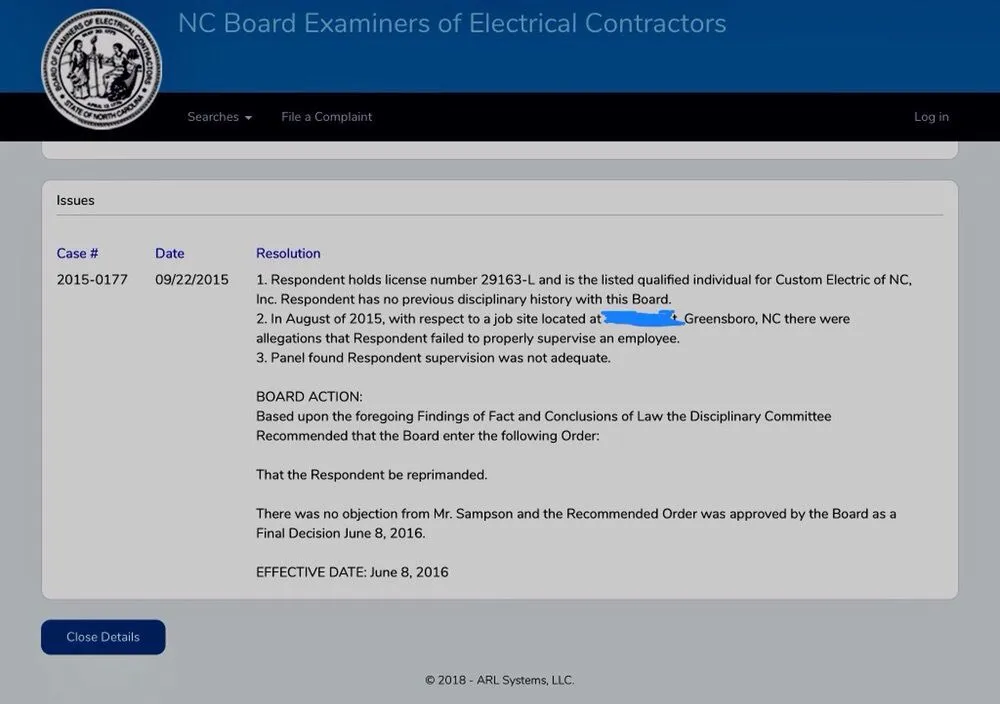The height and width of the screenshot is (704, 1000).
Task: Click the ARL Systems copyright footer
Action: pos(499,680)
